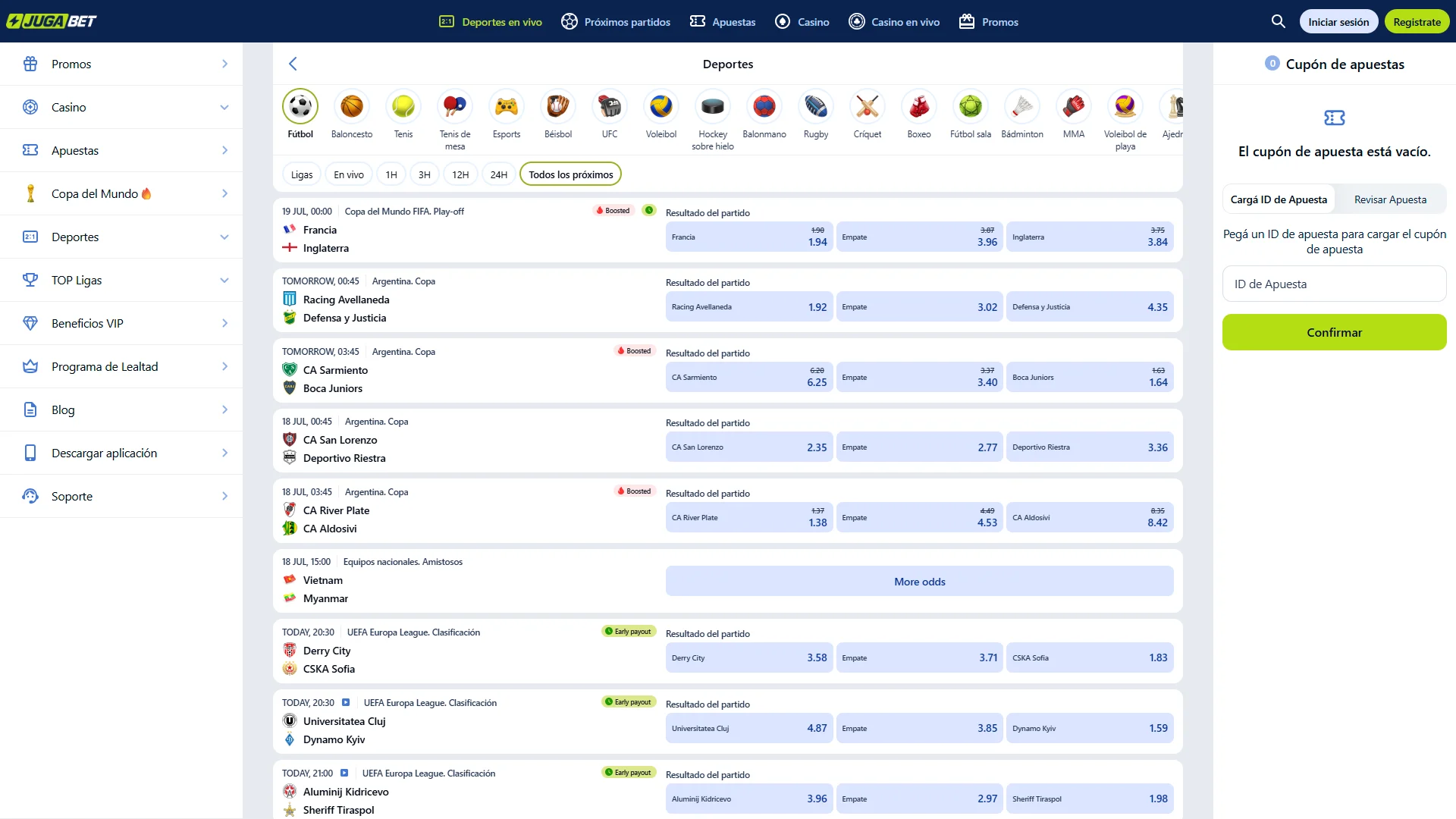Screen dimensions: 1456x819
Task: Select the Críquet sport icon
Action: click(x=868, y=106)
